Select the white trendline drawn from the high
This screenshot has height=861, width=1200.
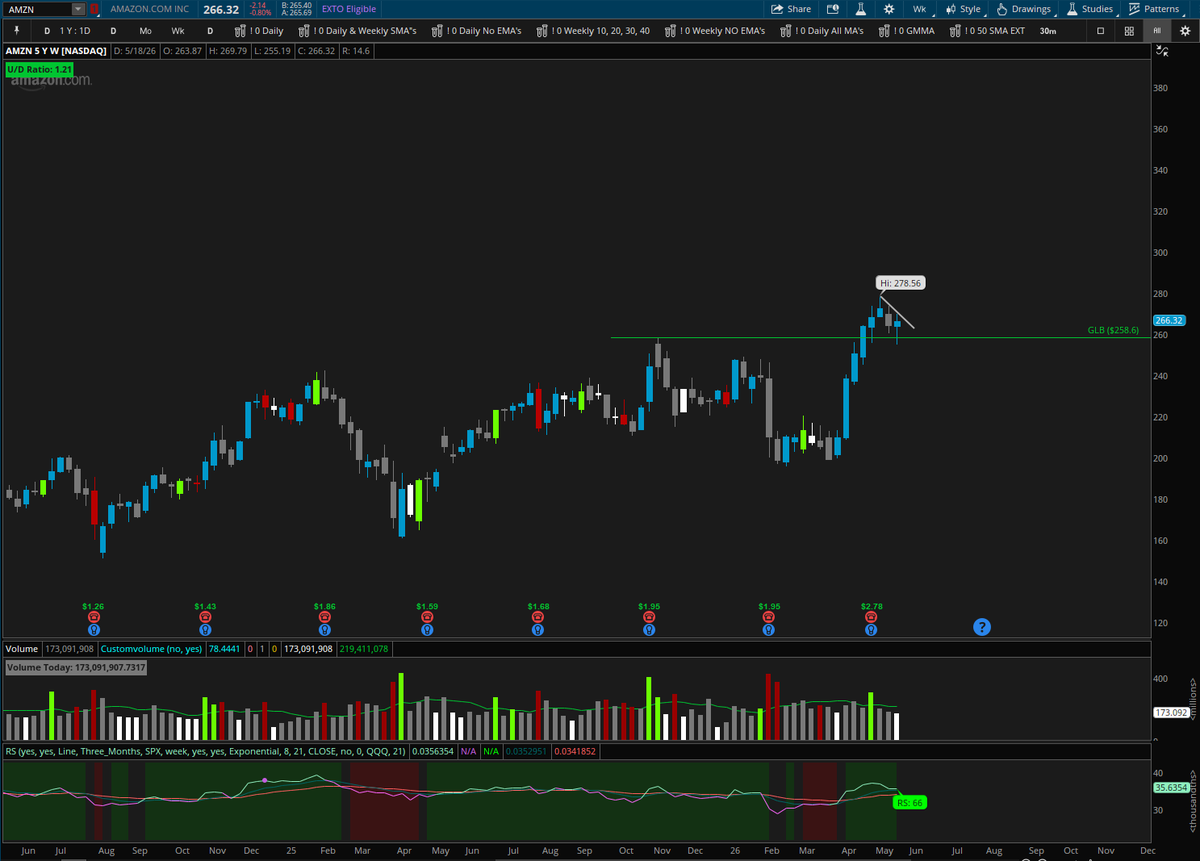point(898,313)
